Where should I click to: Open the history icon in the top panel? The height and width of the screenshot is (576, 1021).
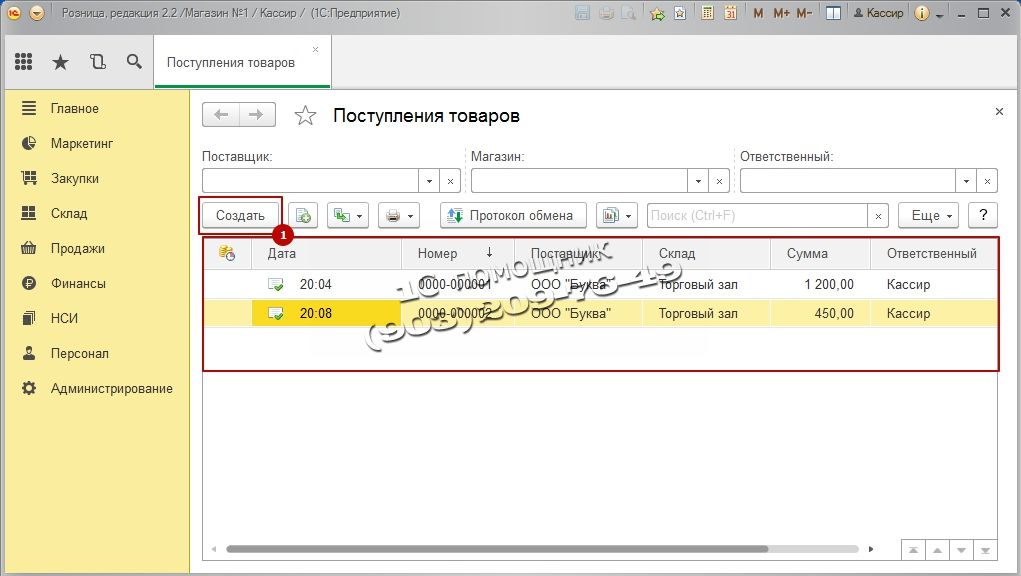(97, 62)
